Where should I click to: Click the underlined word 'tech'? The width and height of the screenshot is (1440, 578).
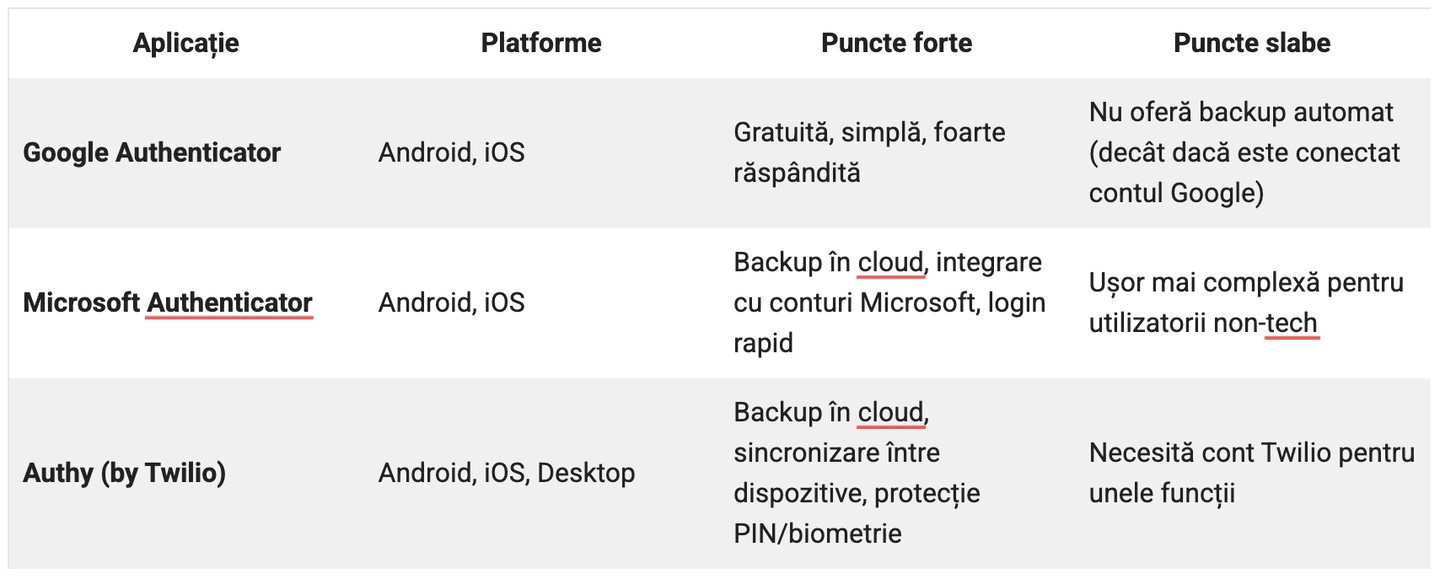1292,323
